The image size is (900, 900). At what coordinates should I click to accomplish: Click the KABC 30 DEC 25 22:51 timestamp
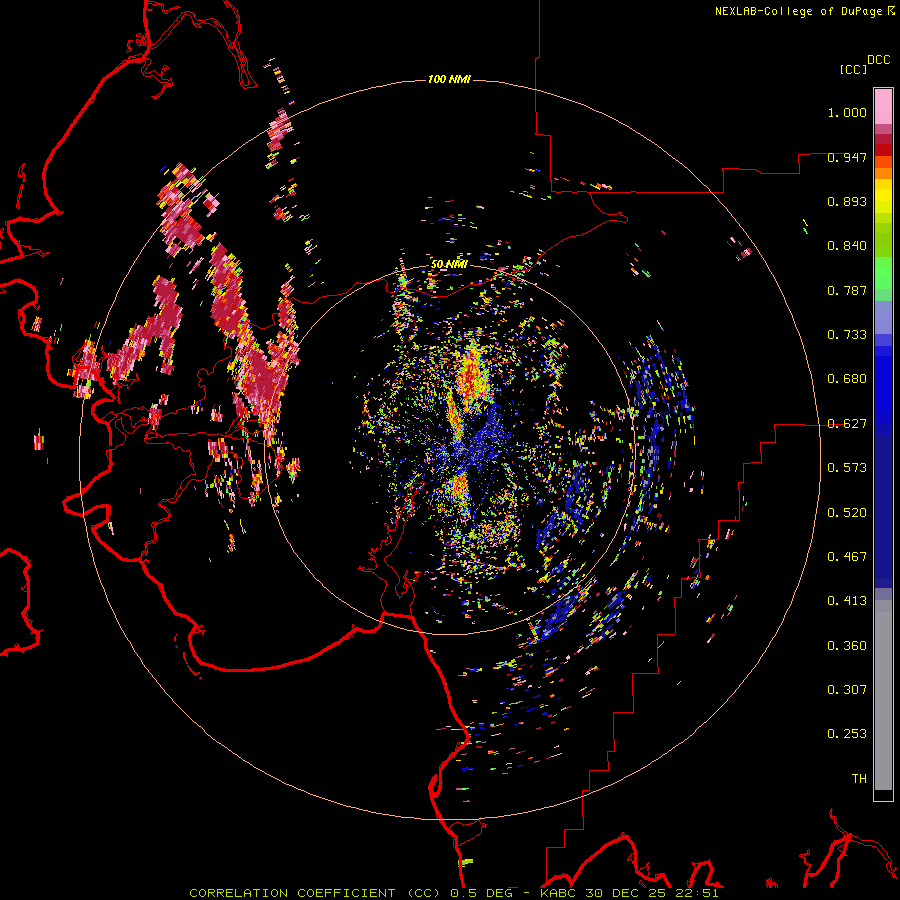click(x=629, y=893)
